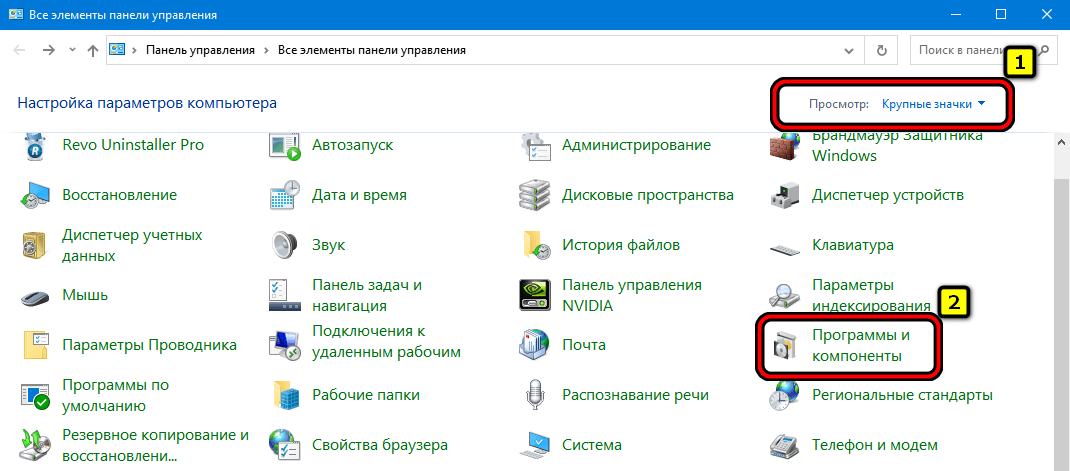Open the Почта link
This screenshot has width=1070, height=471.
click(x=583, y=345)
